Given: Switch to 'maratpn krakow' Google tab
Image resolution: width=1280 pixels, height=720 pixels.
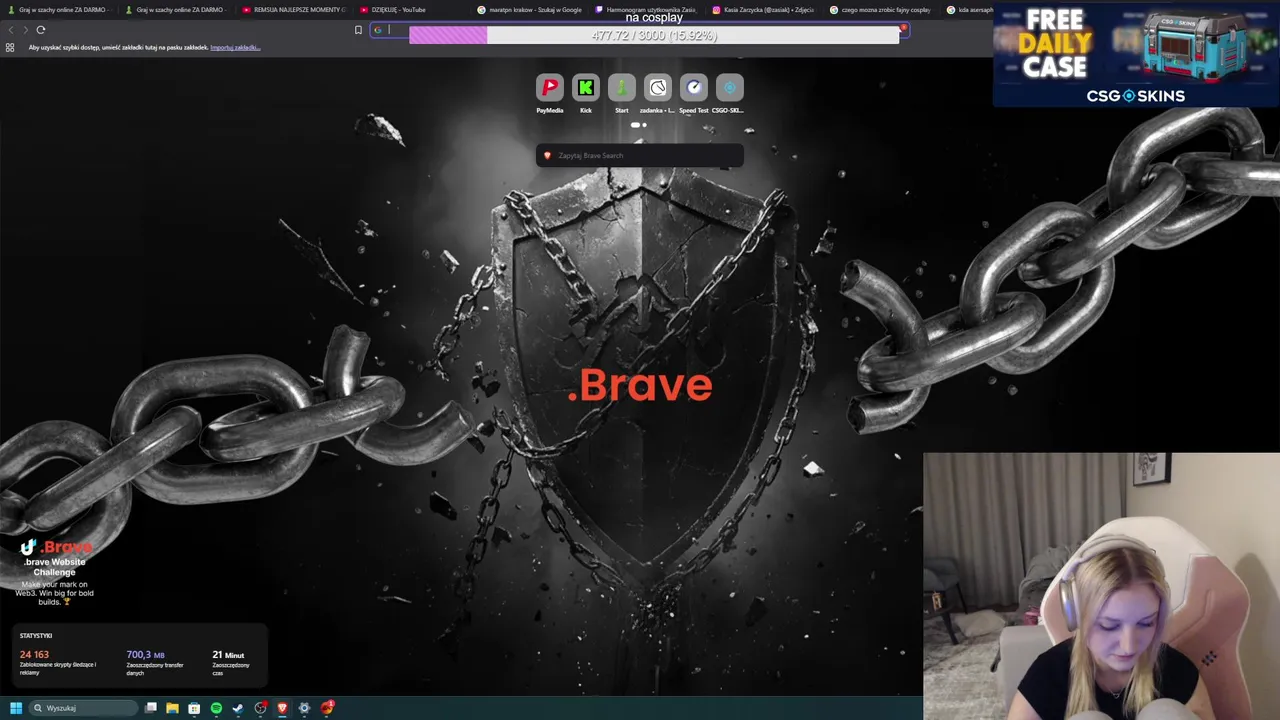Looking at the screenshot, I should (528, 10).
